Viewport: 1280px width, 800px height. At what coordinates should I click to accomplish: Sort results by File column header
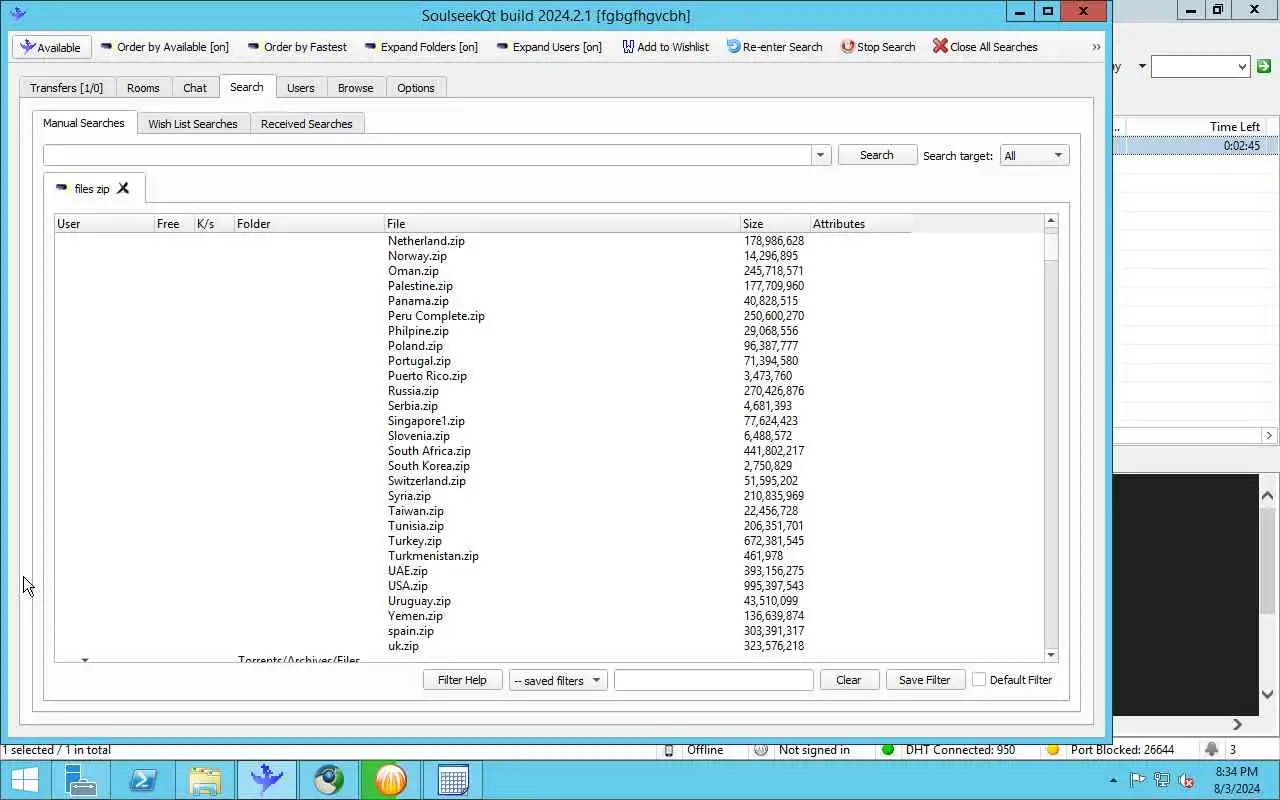562,224
